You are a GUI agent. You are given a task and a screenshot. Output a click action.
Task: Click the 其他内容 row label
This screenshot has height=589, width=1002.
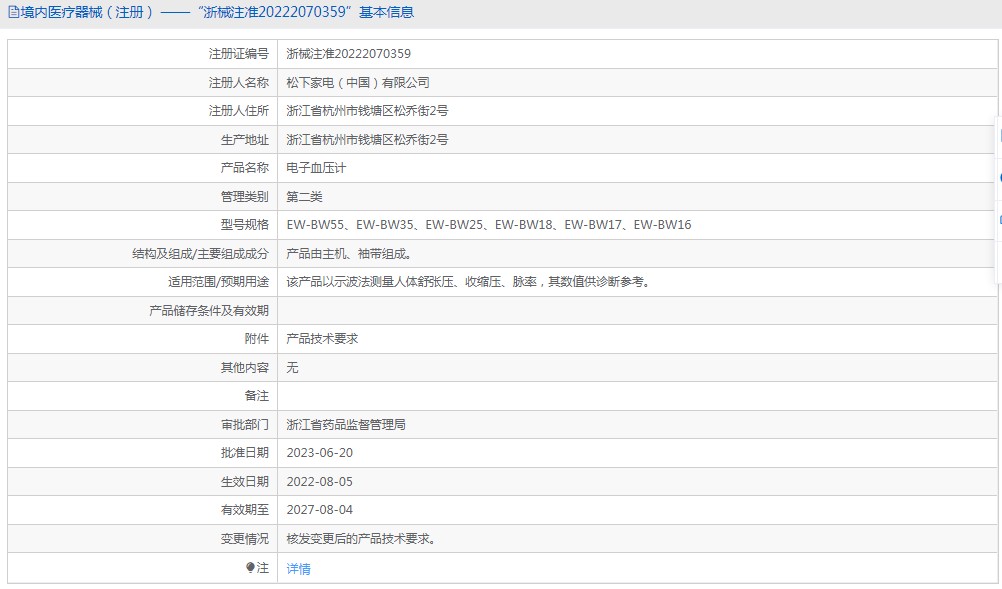(245, 367)
